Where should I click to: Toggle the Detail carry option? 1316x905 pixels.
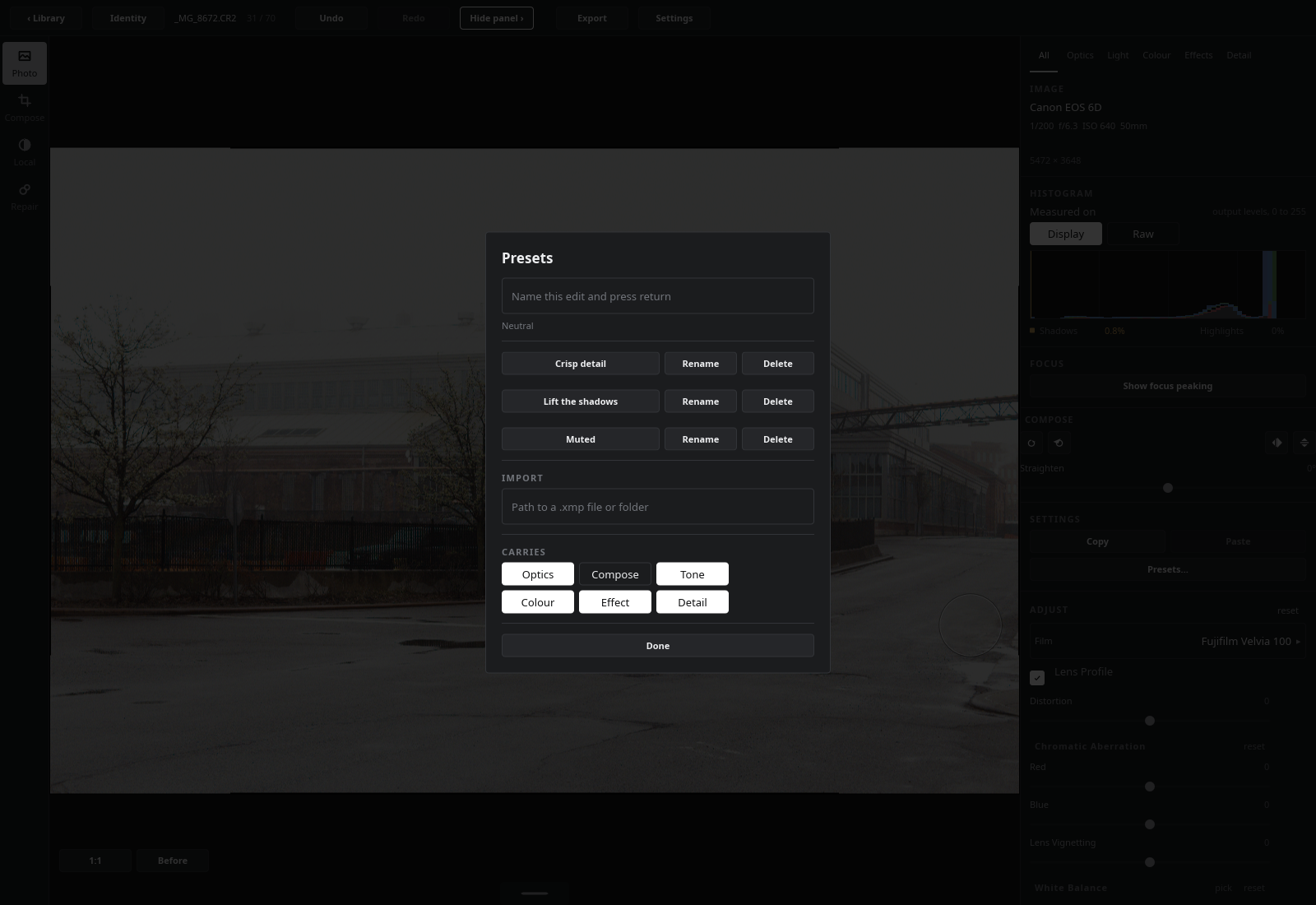[693, 602]
